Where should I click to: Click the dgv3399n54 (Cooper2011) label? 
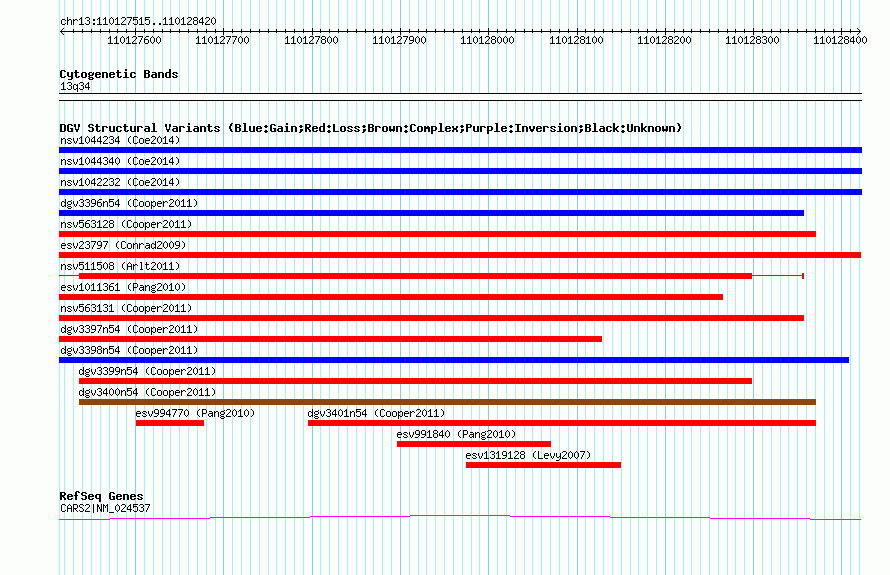[x=147, y=371]
